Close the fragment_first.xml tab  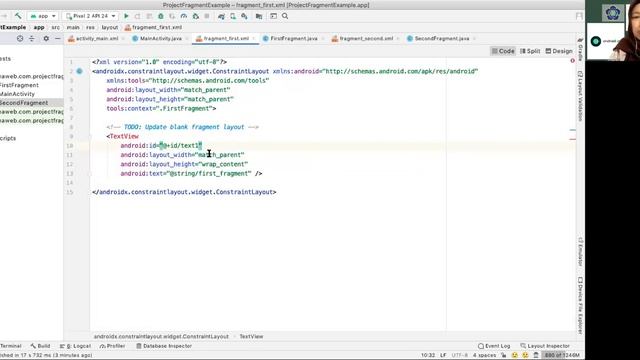pos(253,38)
